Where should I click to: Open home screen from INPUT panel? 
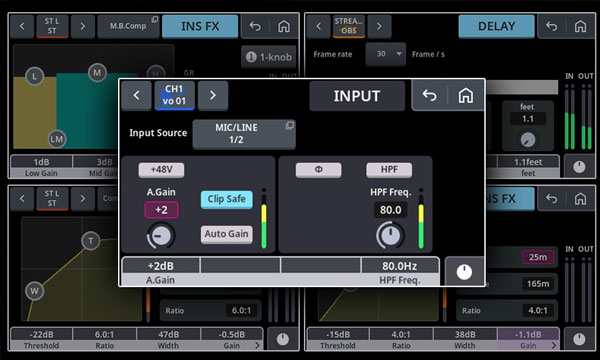tap(465, 95)
